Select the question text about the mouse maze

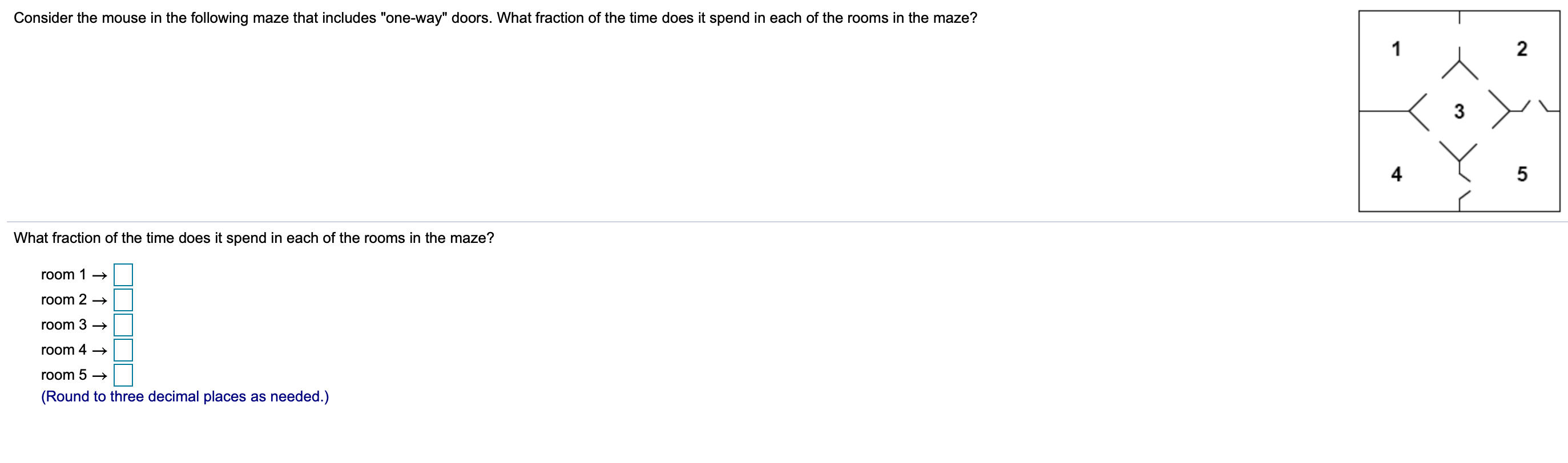tap(434, 19)
